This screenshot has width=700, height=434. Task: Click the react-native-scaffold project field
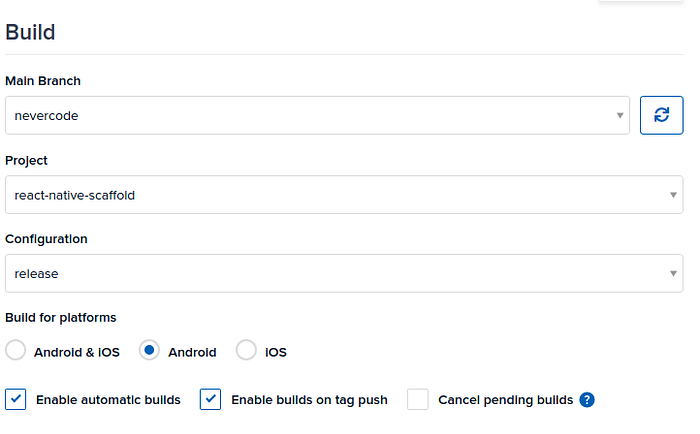coord(344,195)
